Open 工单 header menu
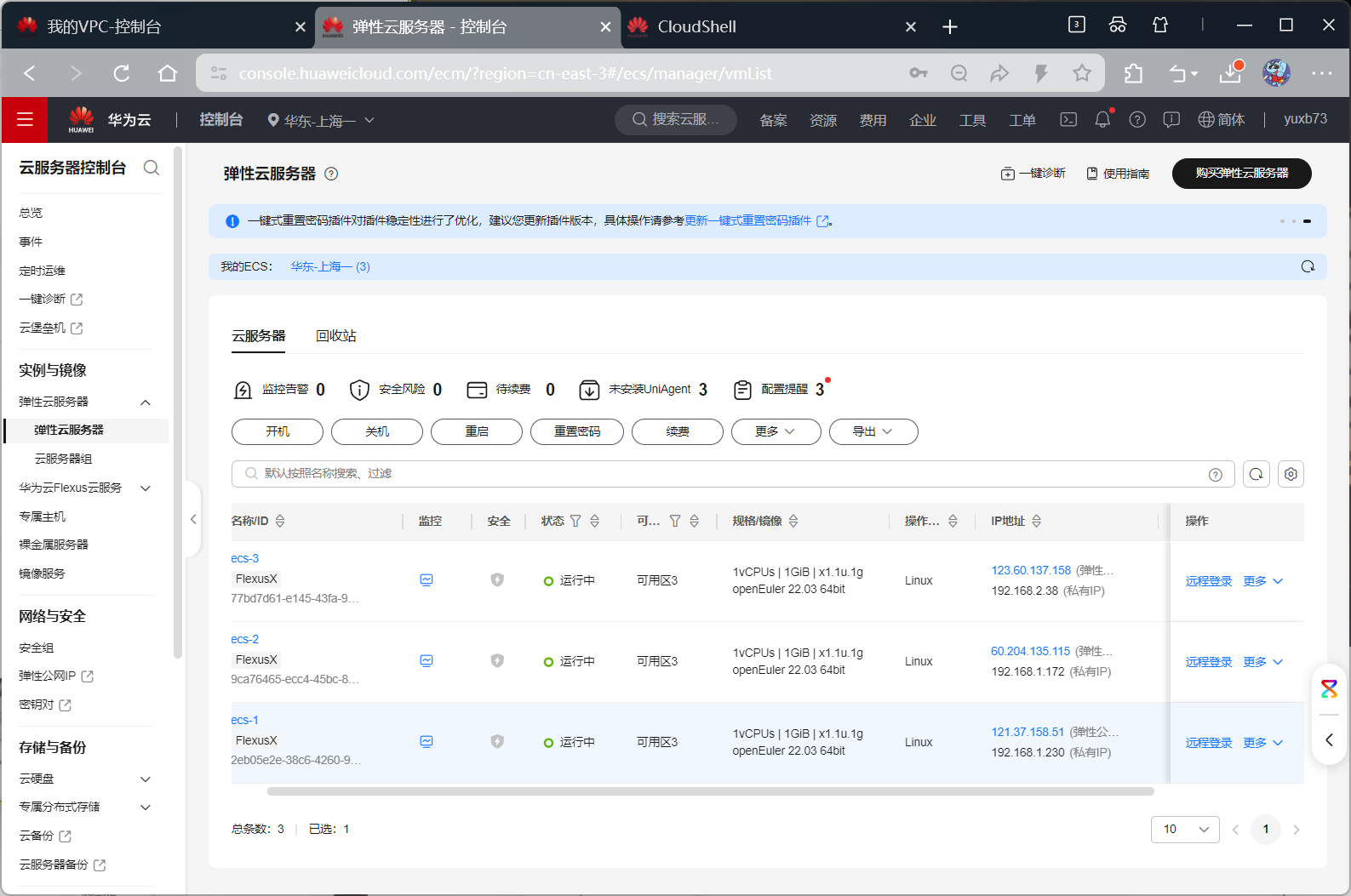Screen dimensions: 1351x896 pos(1022,120)
